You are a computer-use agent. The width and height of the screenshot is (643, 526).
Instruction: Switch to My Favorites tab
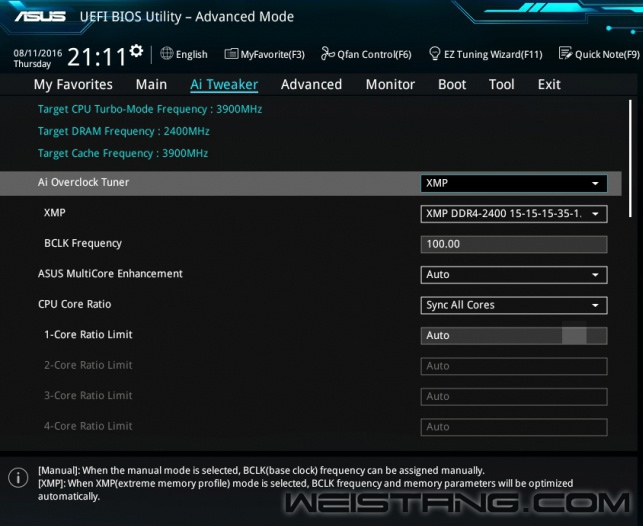73,84
